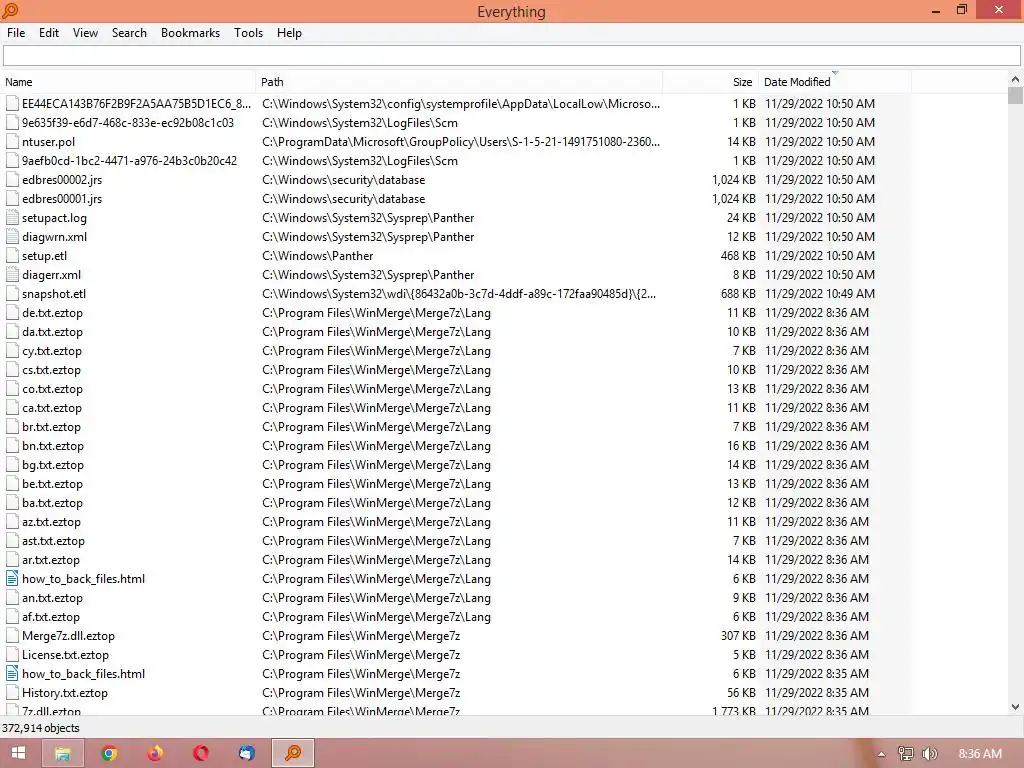Viewport: 1024px width, 768px height.
Task: Focus the Everything search box
Action: point(511,56)
